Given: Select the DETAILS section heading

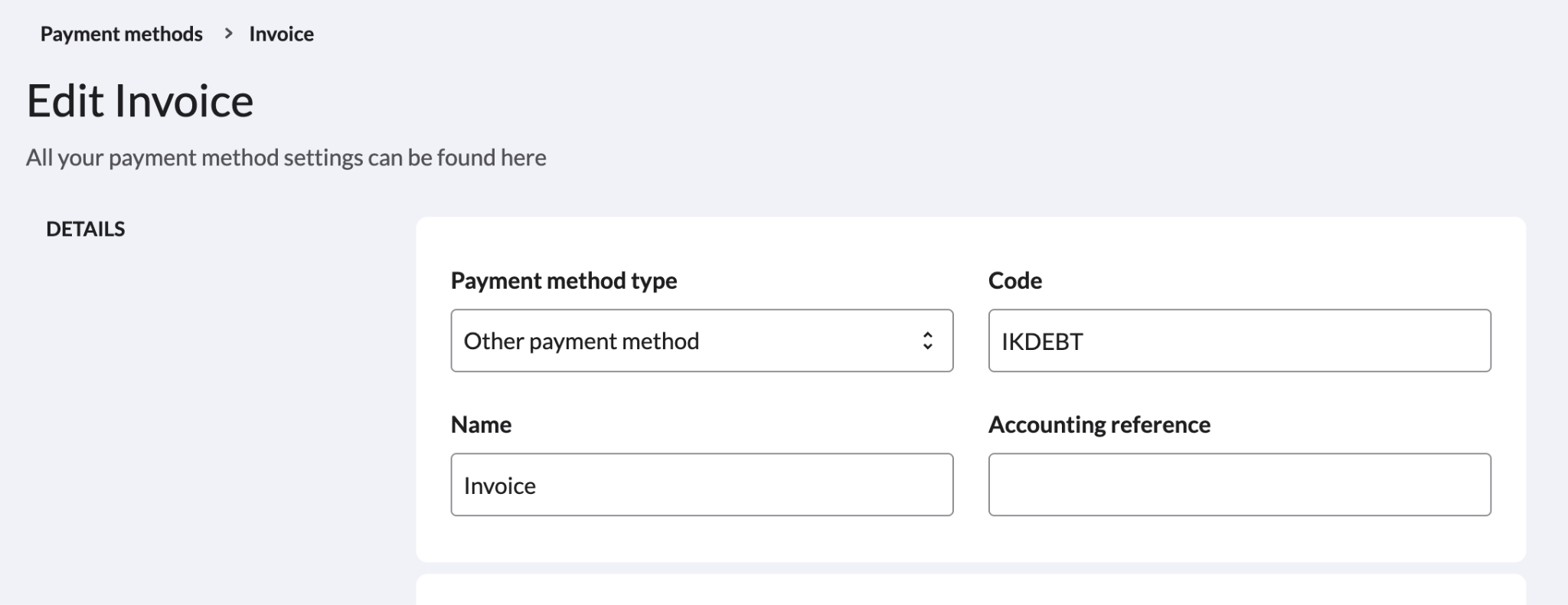Looking at the screenshot, I should (x=85, y=229).
